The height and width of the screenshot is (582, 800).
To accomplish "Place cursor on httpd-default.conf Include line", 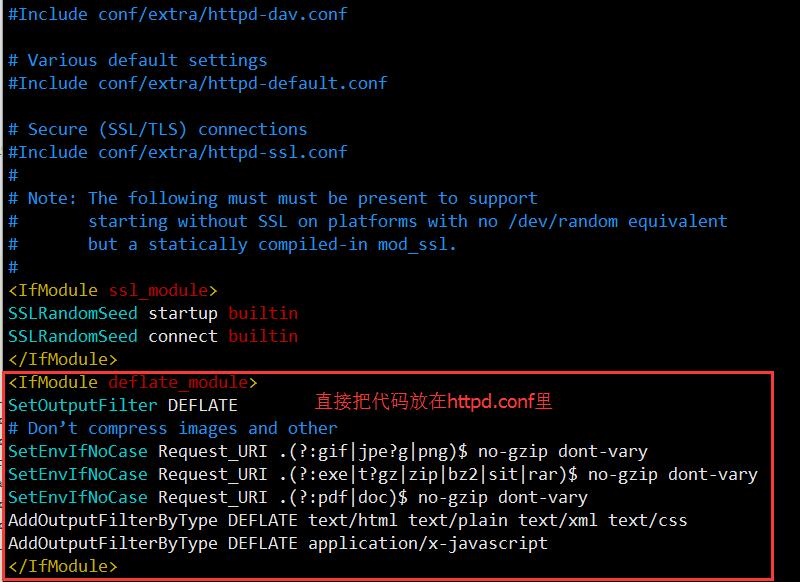I will pos(197,83).
